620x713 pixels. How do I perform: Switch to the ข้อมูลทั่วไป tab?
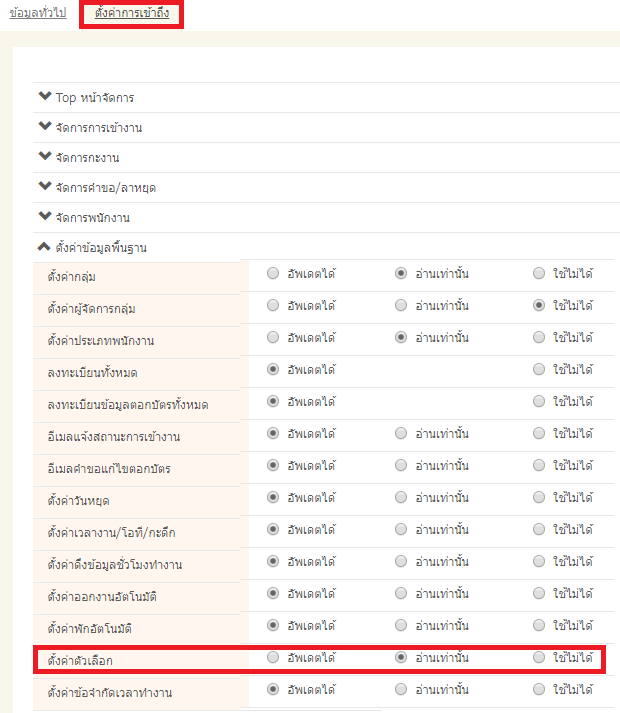click(x=37, y=14)
